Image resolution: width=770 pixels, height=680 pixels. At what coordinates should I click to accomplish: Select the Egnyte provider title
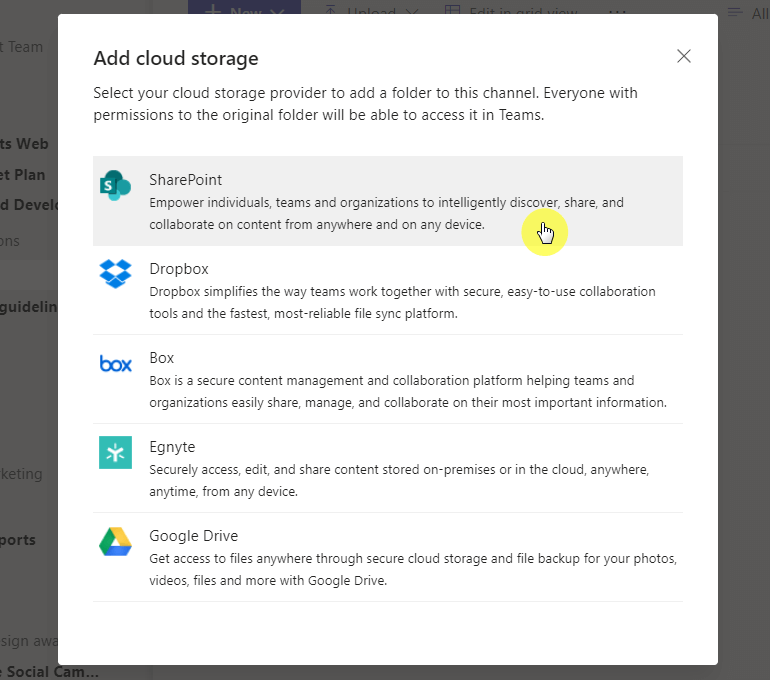tap(172, 447)
